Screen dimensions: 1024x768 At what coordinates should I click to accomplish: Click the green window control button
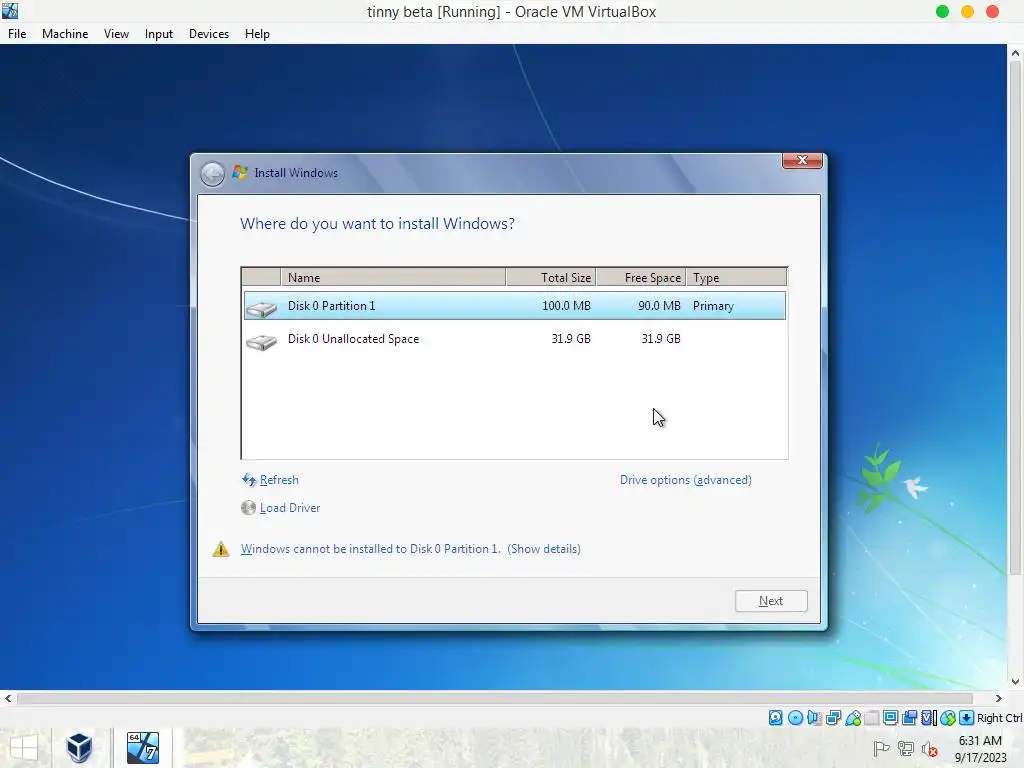942,12
